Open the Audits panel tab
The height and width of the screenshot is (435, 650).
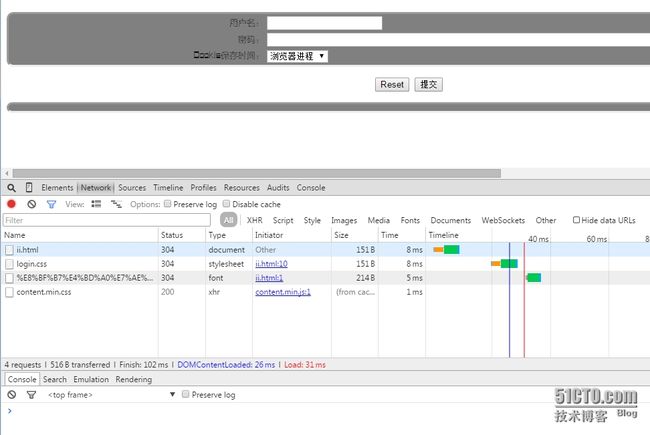pyautogui.click(x=278, y=188)
